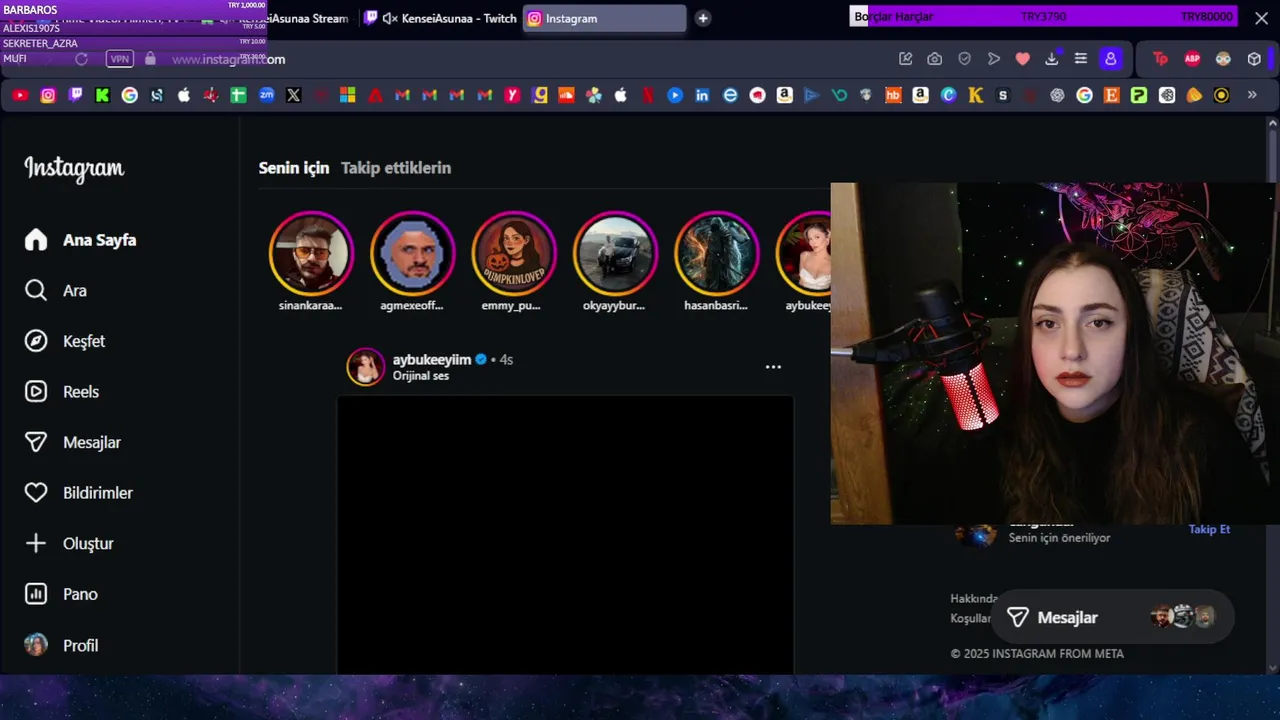This screenshot has width=1280, height=720.
Task: Click the address bar URL
Action: coord(228,59)
